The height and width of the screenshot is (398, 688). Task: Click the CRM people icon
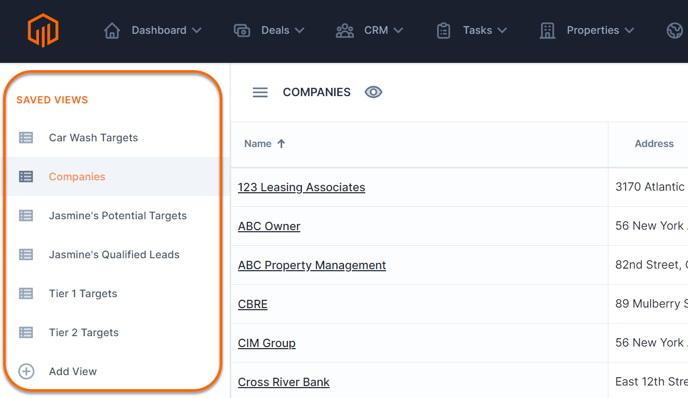tap(345, 30)
